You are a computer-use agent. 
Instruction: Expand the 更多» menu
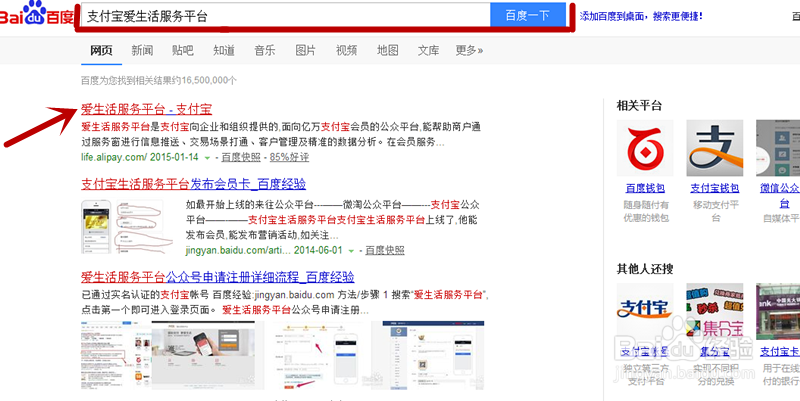(x=469, y=51)
